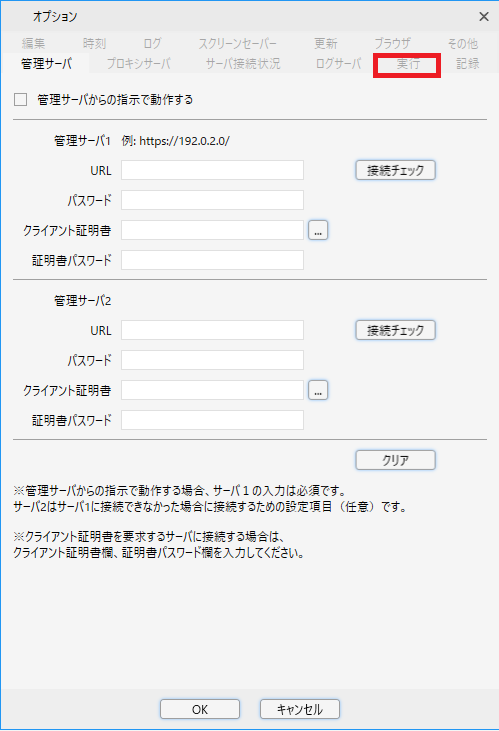Browse for 管理サーバ2 client certificate
Viewport: 499px width, 731px height.
(318, 390)
